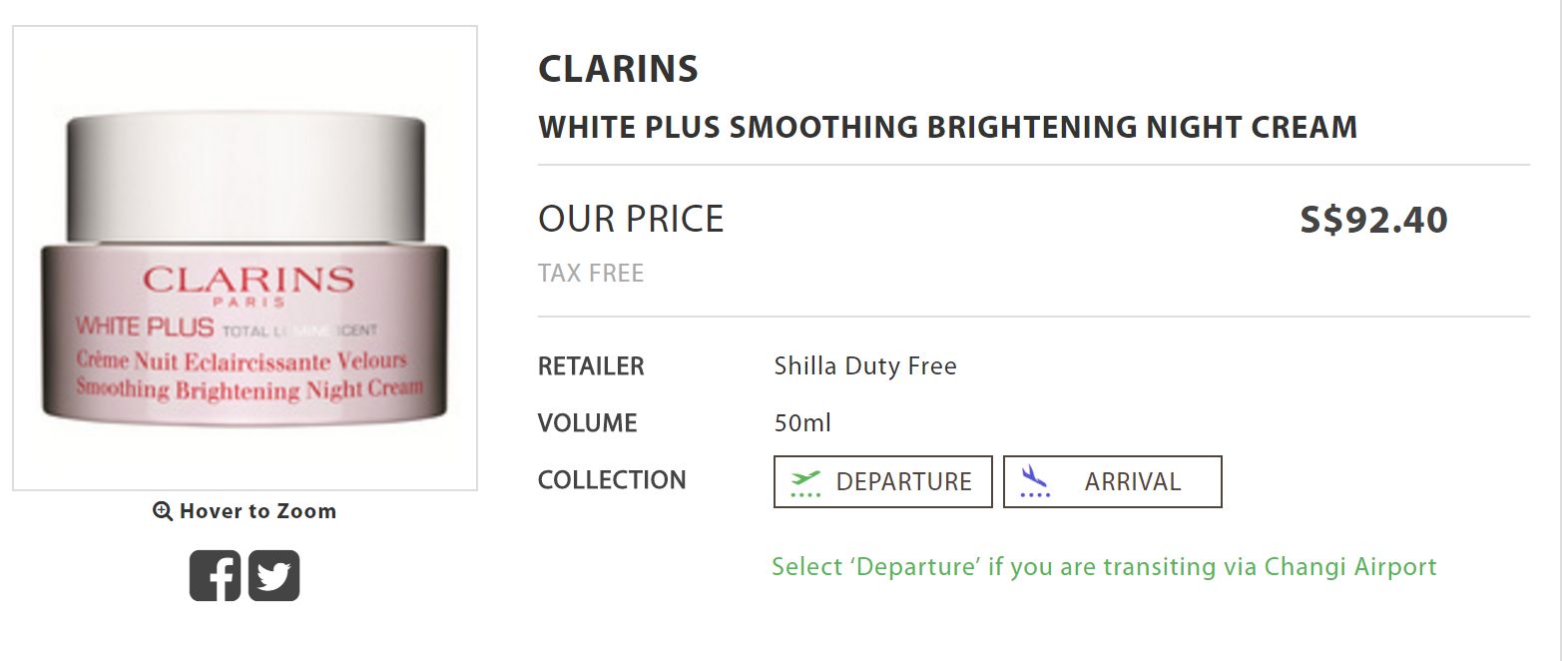The height and width of the screenshot is (661, 1568).
Task: Click the green Changi Airport transit note
Action: click(1104, 567)
